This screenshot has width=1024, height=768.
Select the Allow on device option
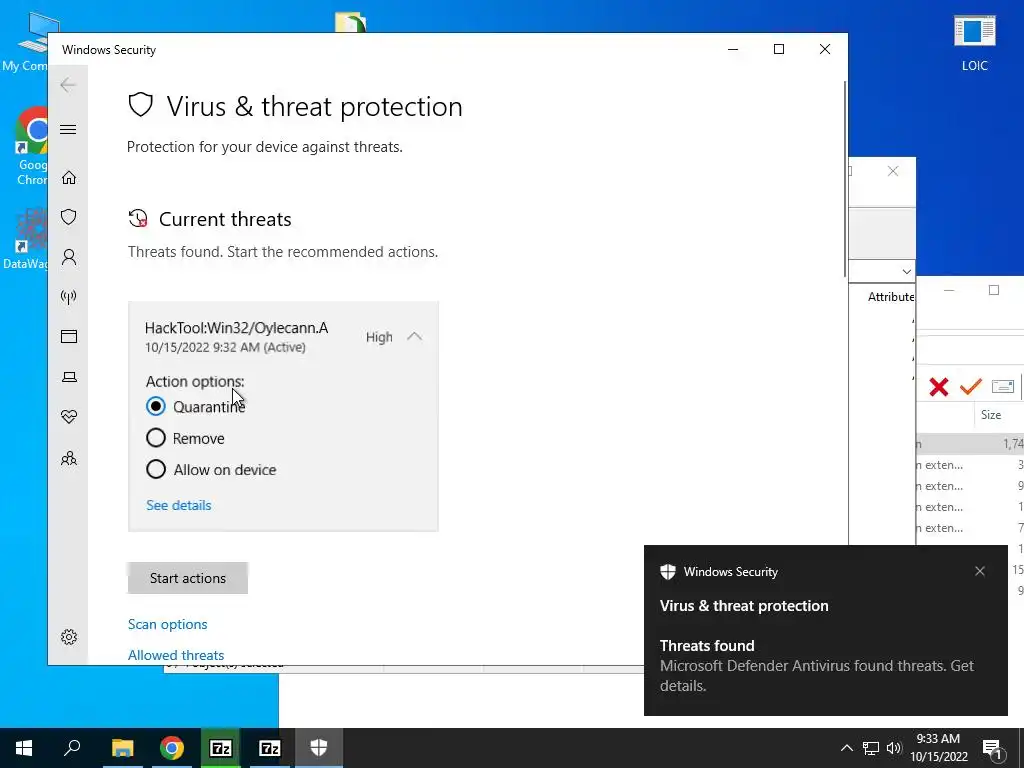[155, 469]
